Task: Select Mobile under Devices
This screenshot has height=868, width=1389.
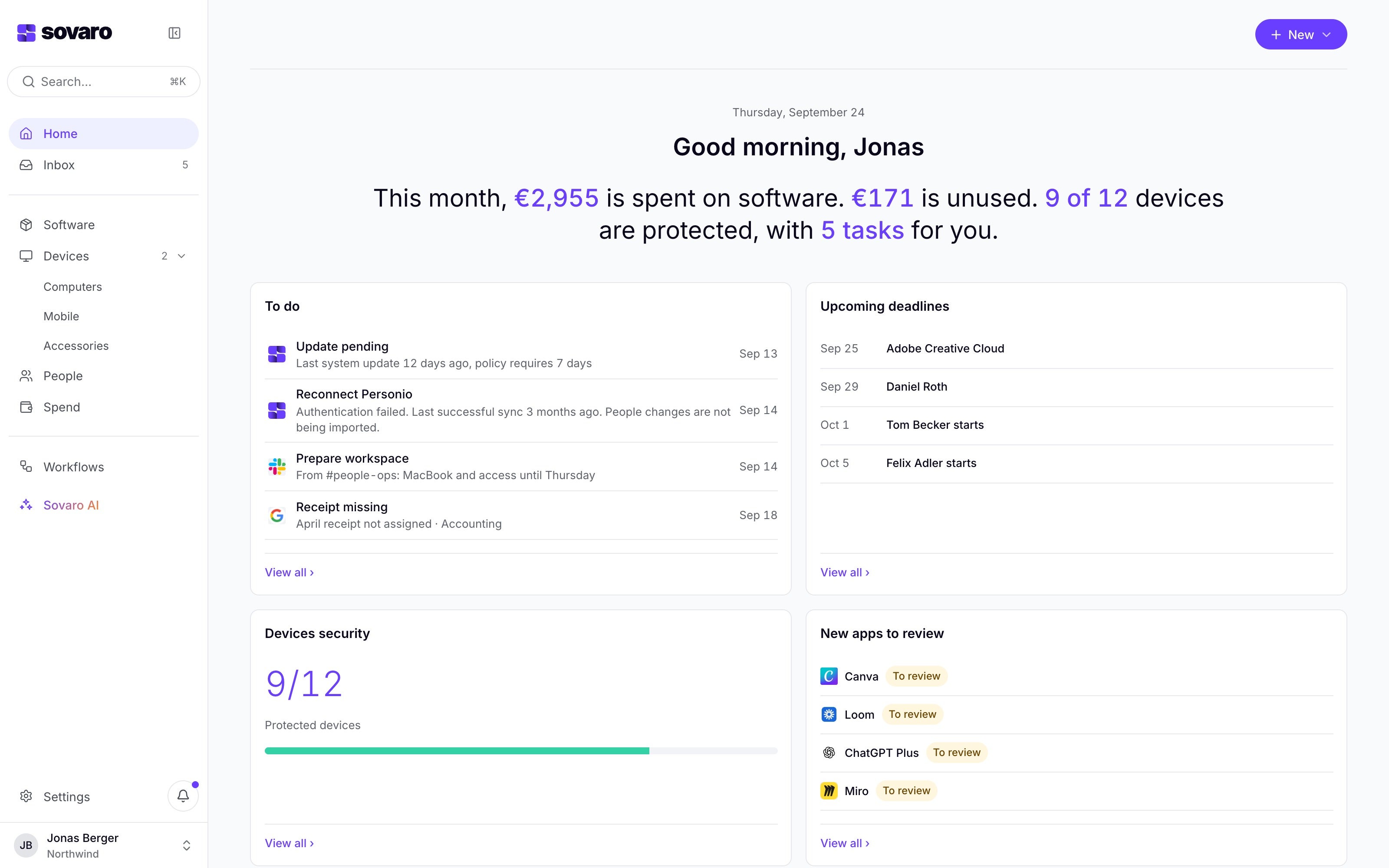Action: [x=61, y=316]
